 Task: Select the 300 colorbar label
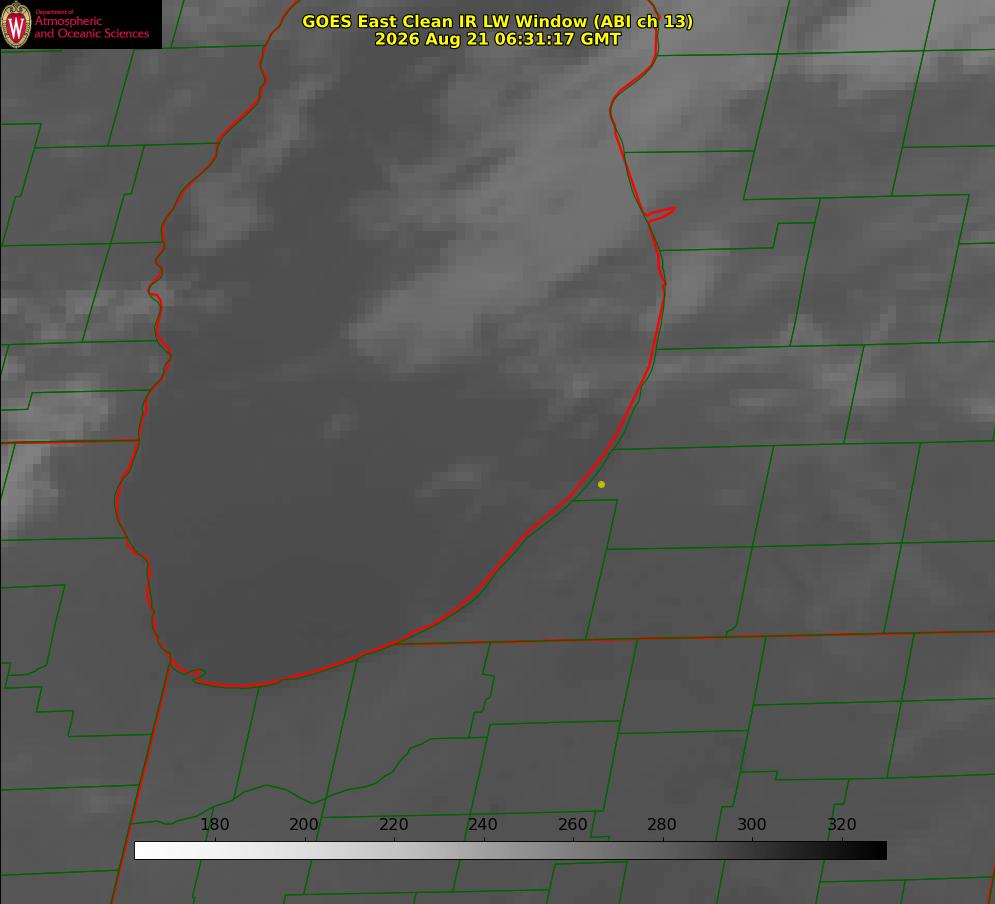752,824
